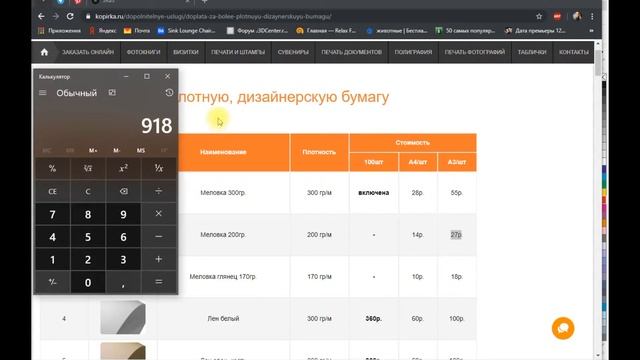Click the Плотность column header
This screenshot has width=640, height=360.
tap(319, 152)
